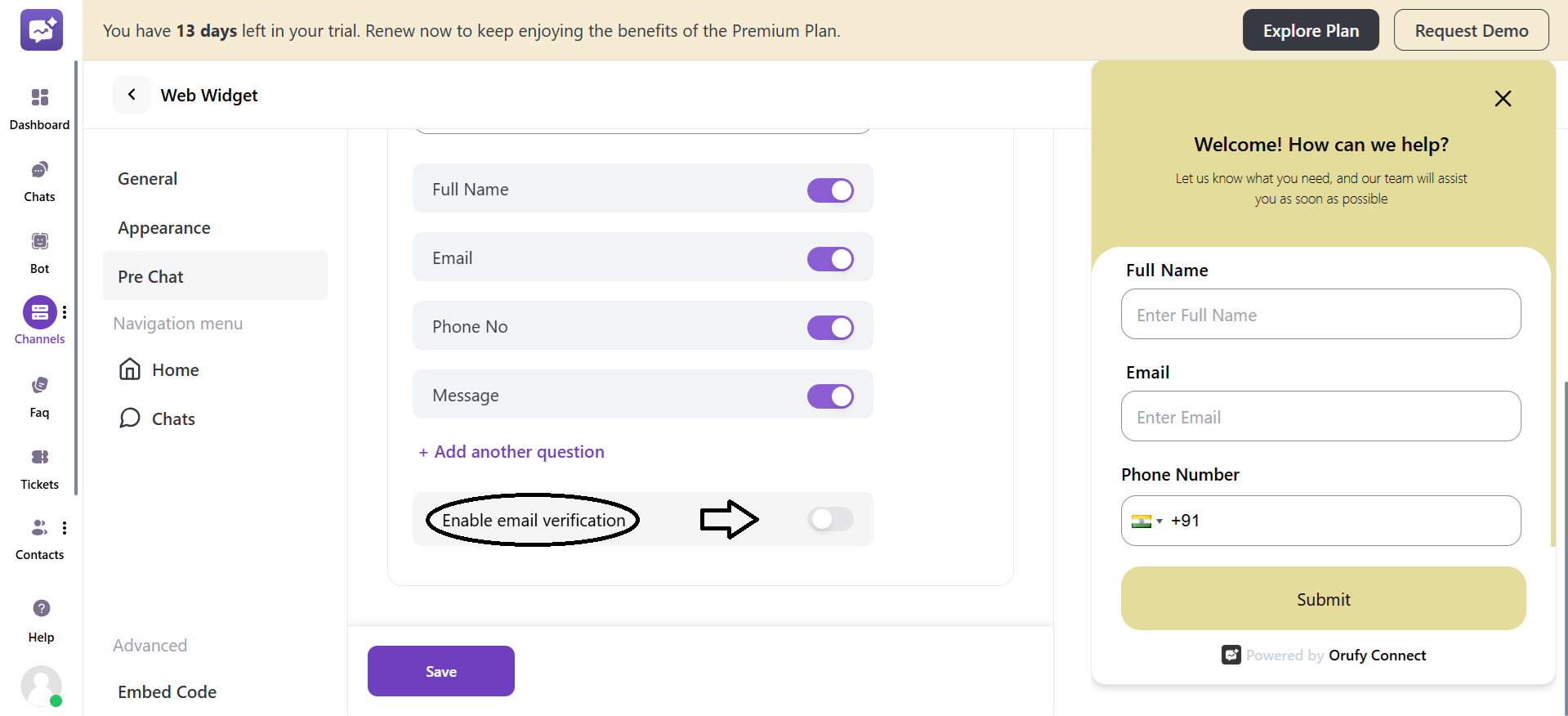Screen dimensions: 1568x716
Task: Open the Contacts section
Action: (39, 536)
